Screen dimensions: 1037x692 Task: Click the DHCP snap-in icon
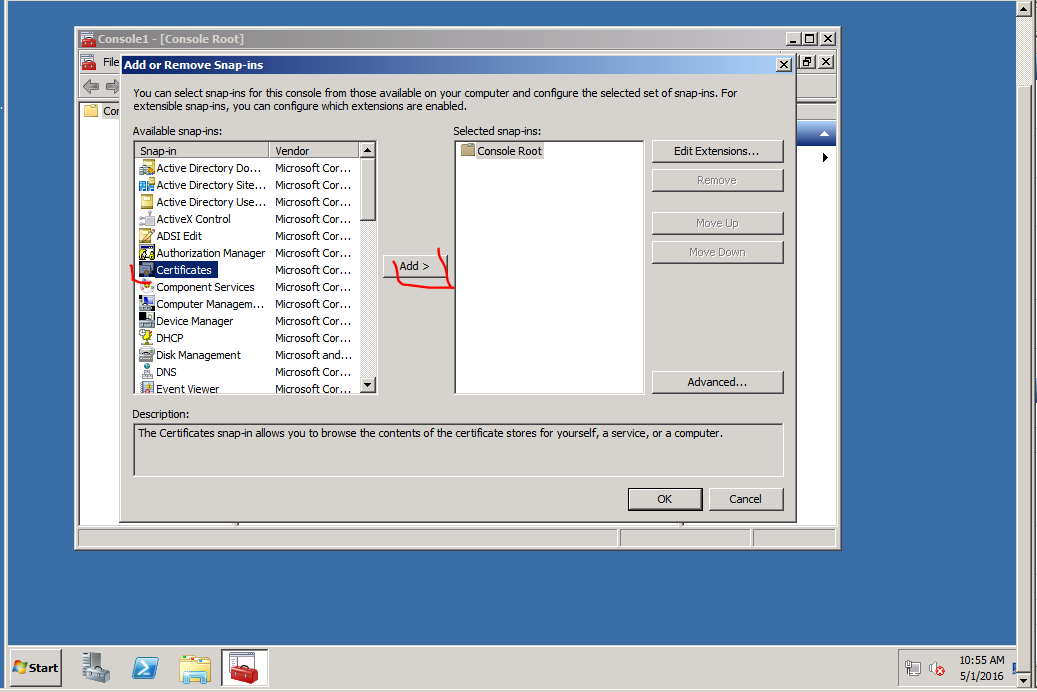(147, 338)
